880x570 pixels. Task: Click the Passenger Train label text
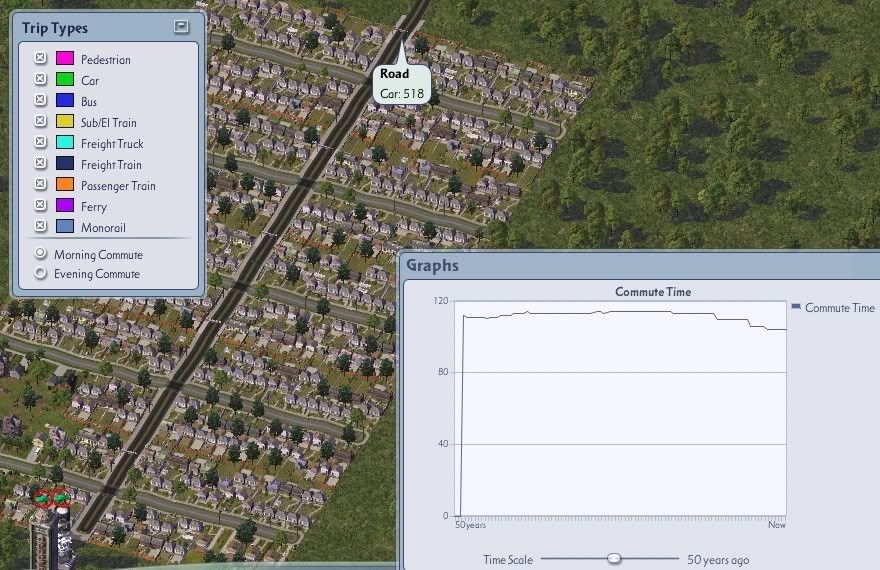coord(118,186)
